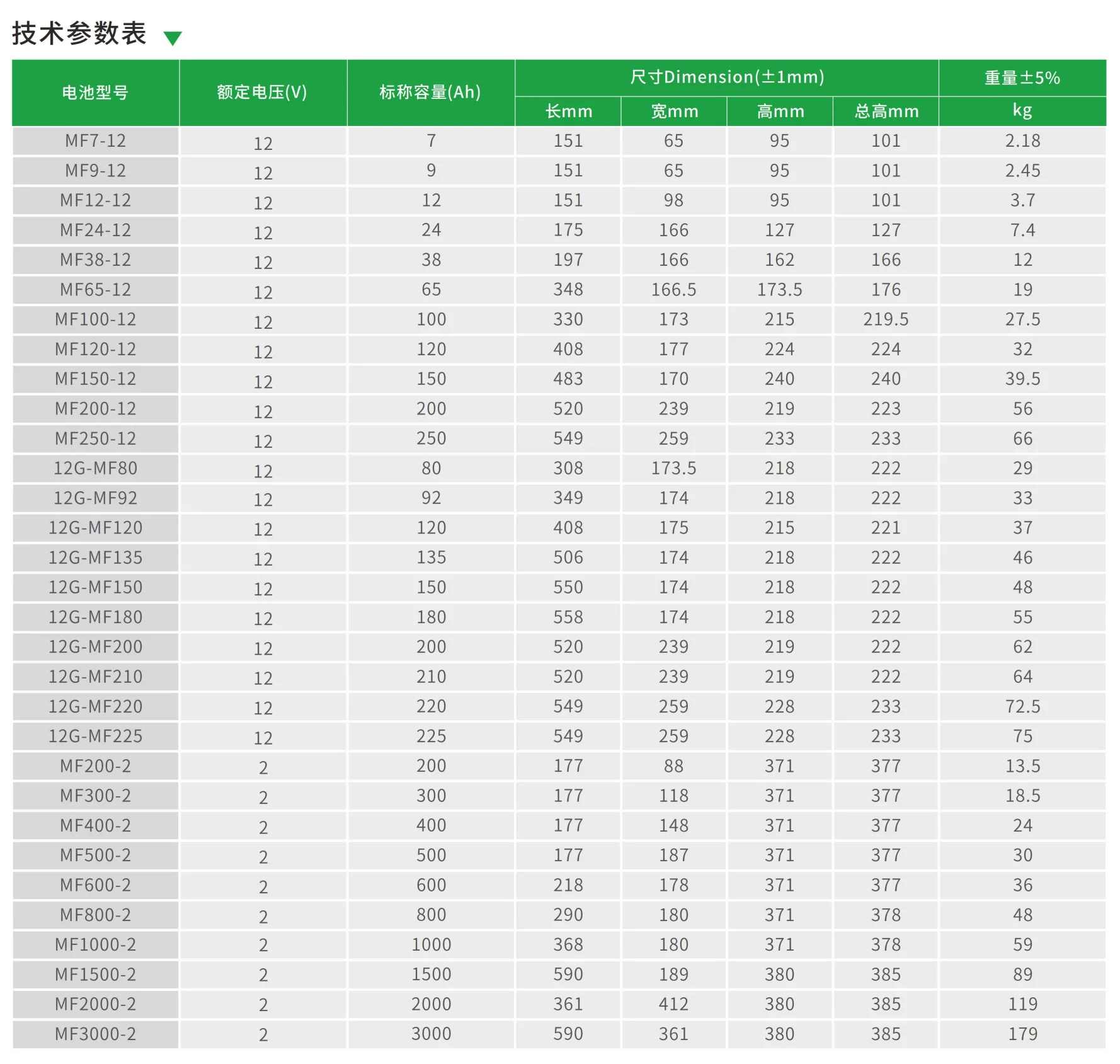
Task: Select model cell MF2000-2
Action: (x=96, y=1004)
